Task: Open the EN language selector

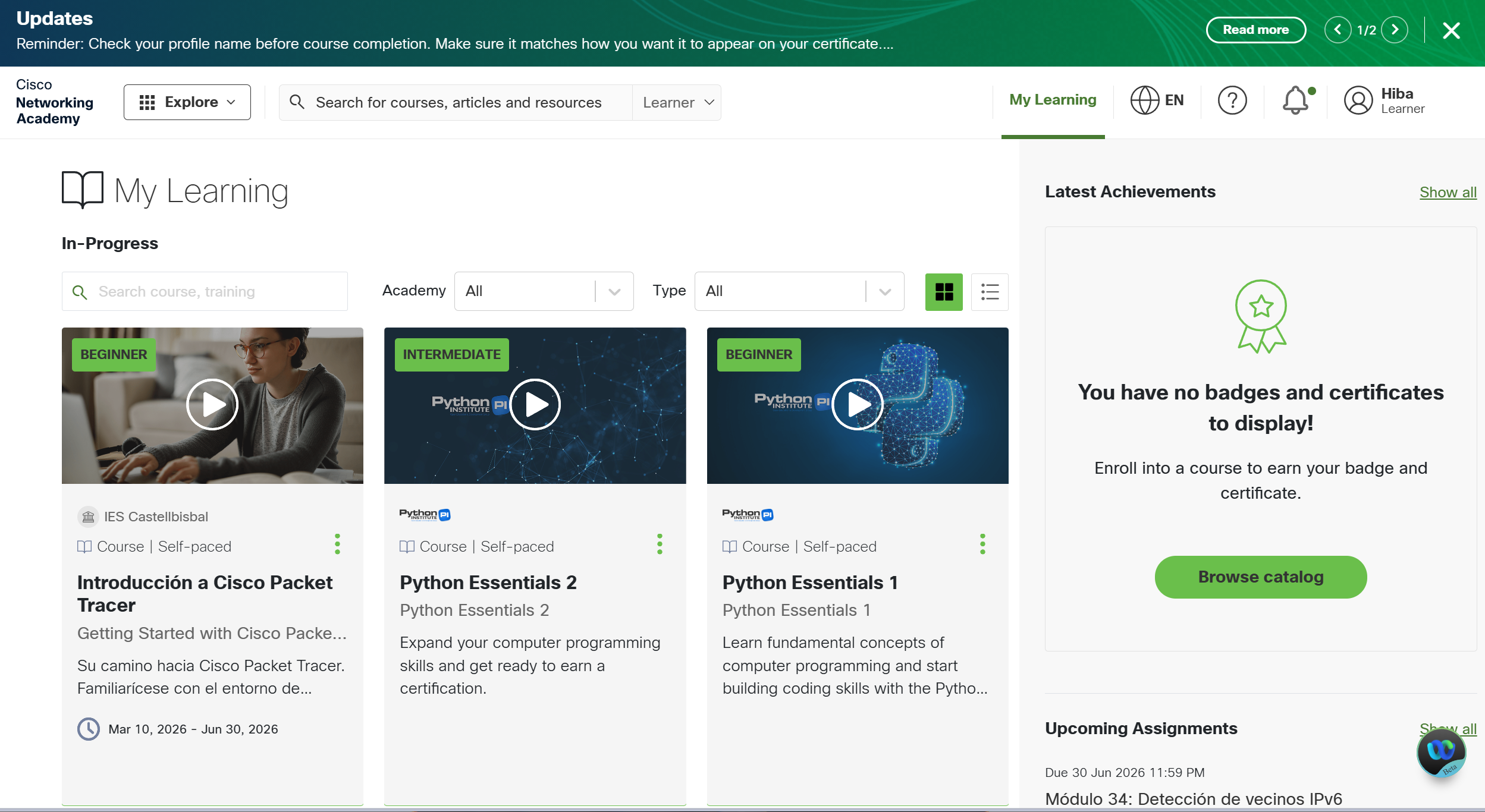Action: click(x=1157, y=100)
